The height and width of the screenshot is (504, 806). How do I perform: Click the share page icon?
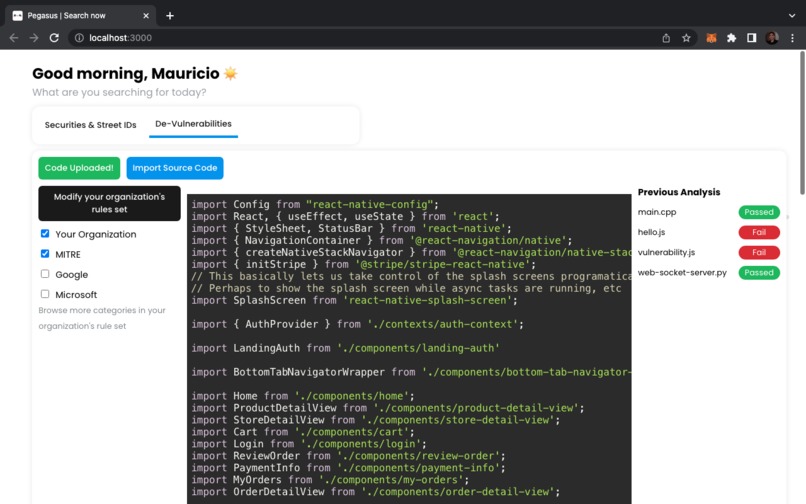coord(666,38)
